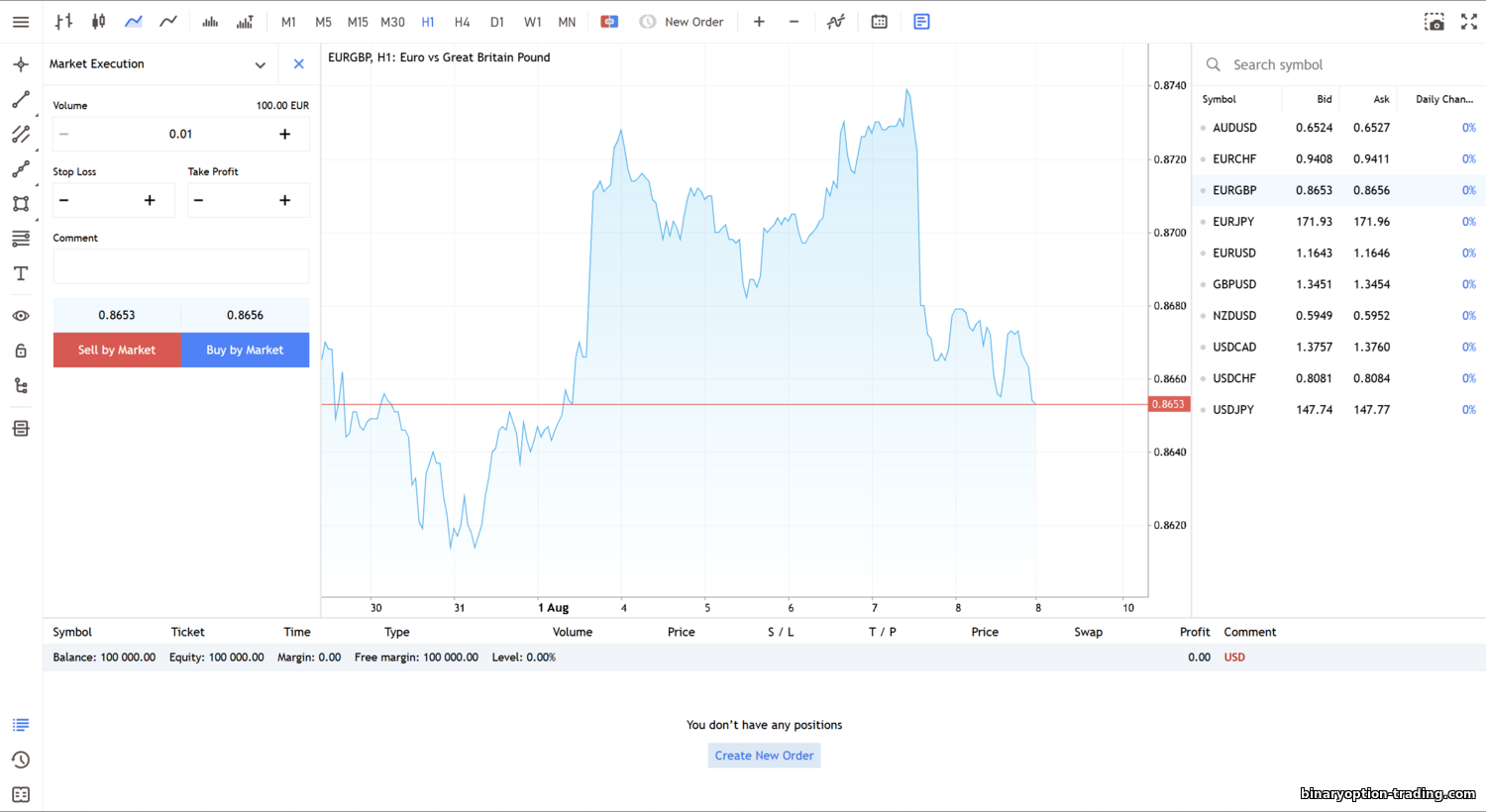Select the D1 timeframe

click(497, 22)
